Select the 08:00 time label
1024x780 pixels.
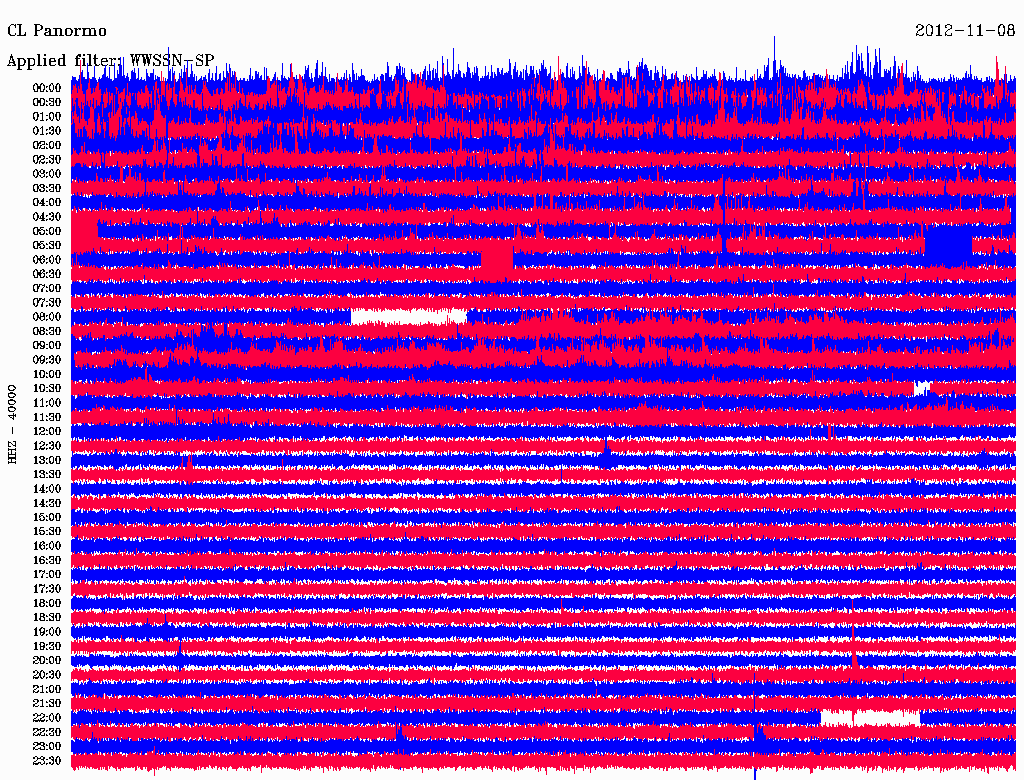(x=47, y=317)
